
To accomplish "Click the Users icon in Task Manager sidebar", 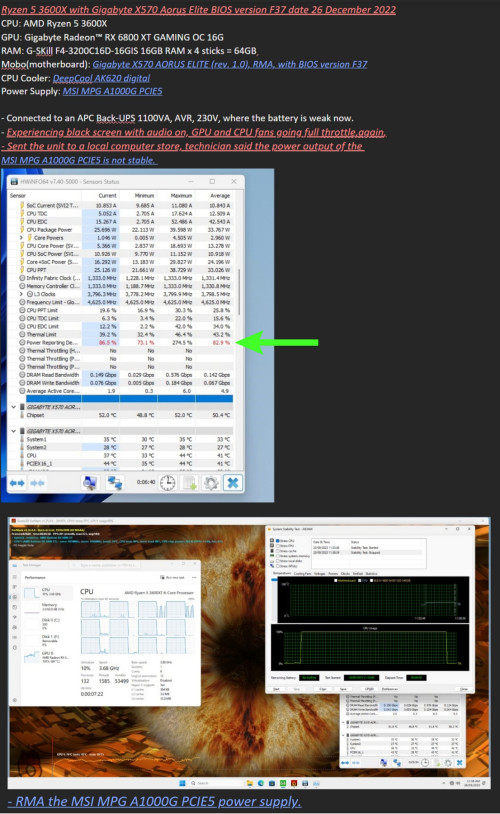I will [x=15, y=627].
